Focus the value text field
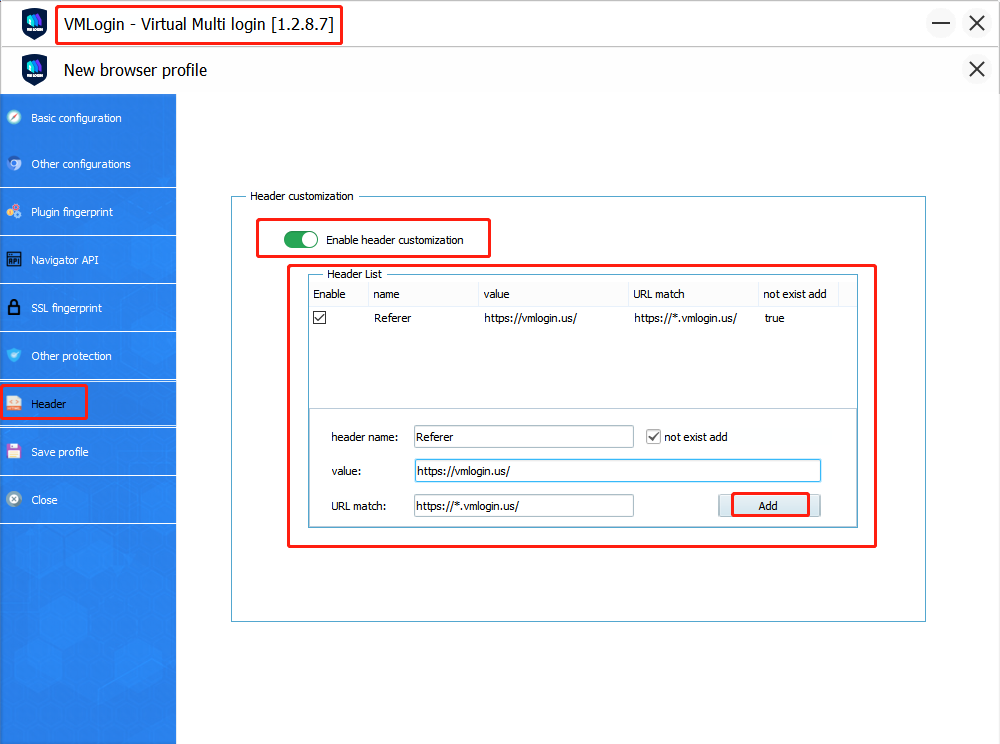Image resolution: width=1000 pixels, height=744 pixels. tap(617, 471)
